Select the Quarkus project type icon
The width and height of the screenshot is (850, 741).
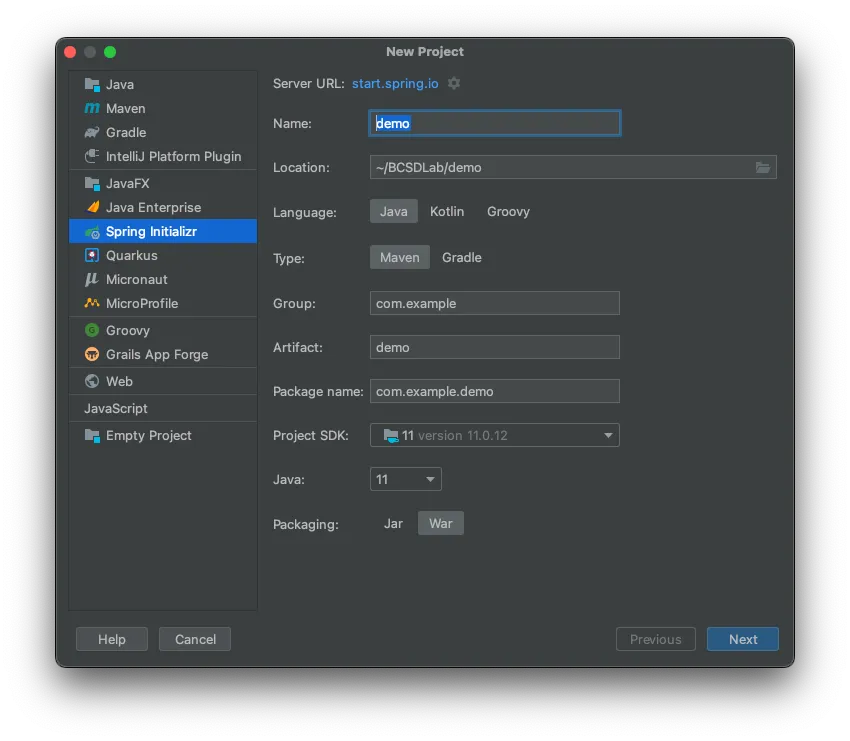(x=92, y=255)
